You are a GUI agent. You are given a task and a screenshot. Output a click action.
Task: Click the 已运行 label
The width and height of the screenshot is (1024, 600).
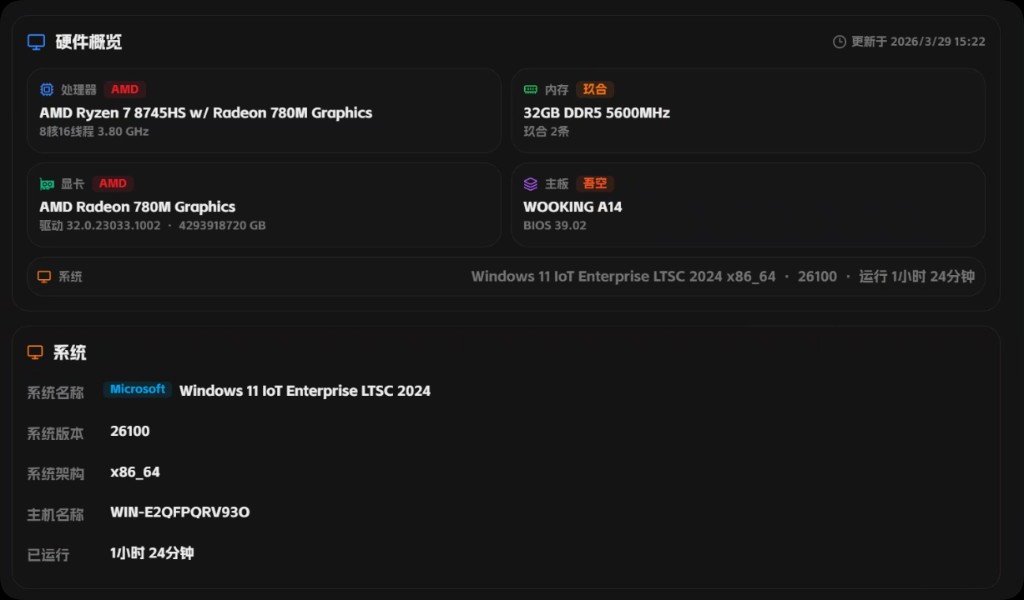click(48, 555)
